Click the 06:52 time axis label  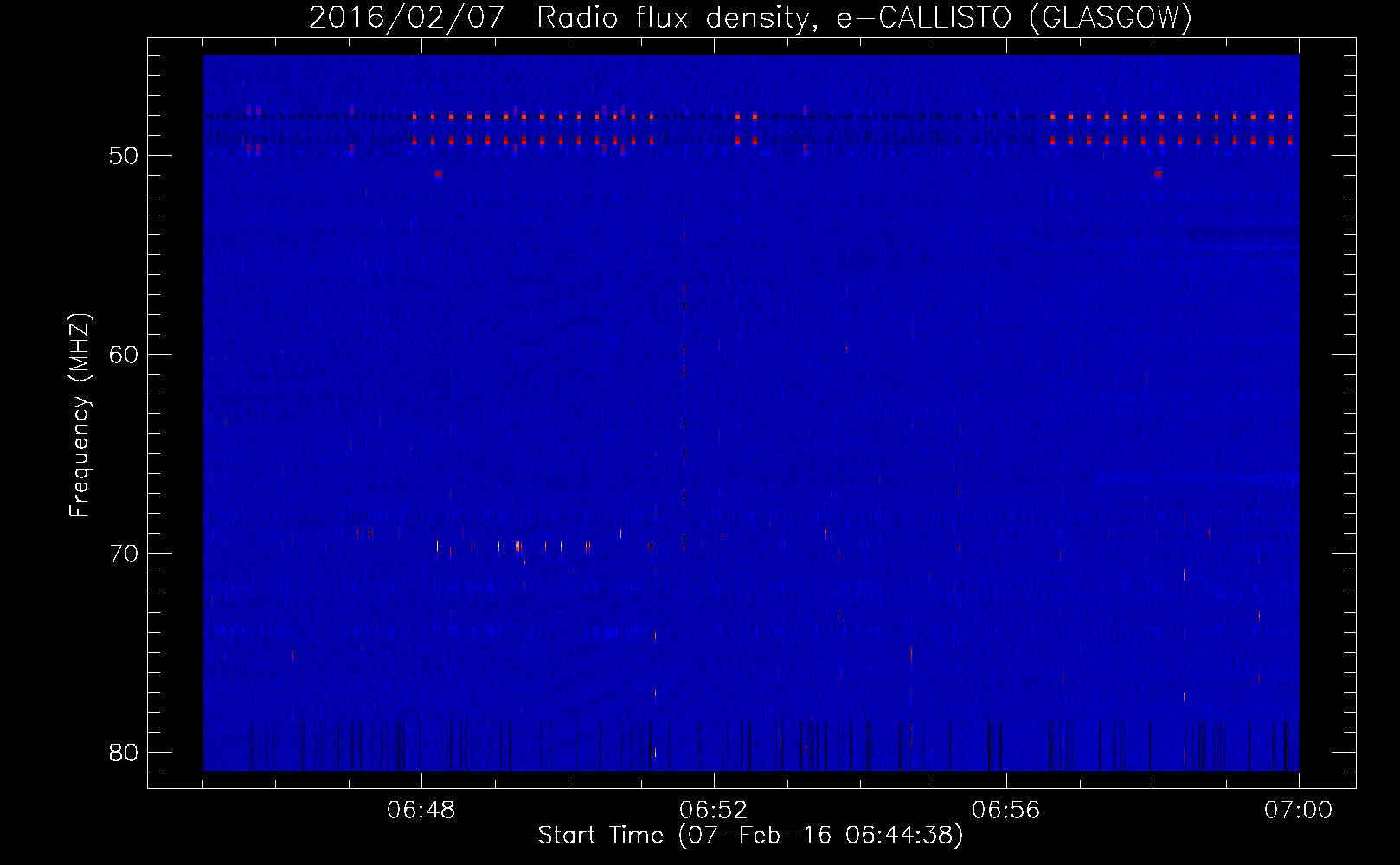pyautogui.click(x=714, y=811)
